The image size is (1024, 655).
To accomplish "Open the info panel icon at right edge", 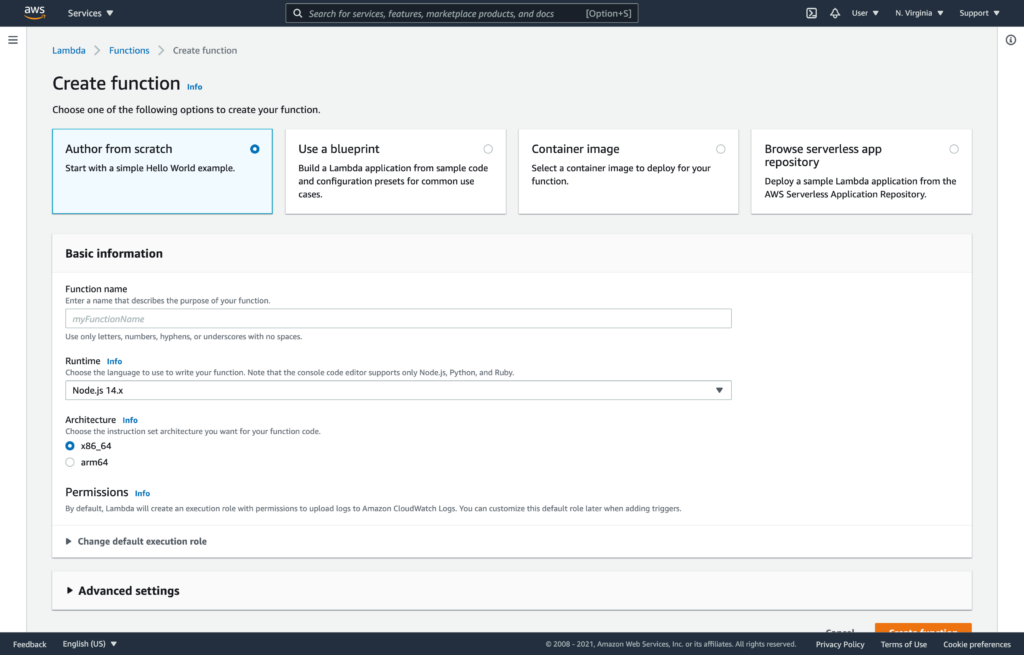I will pos(1010,40).
